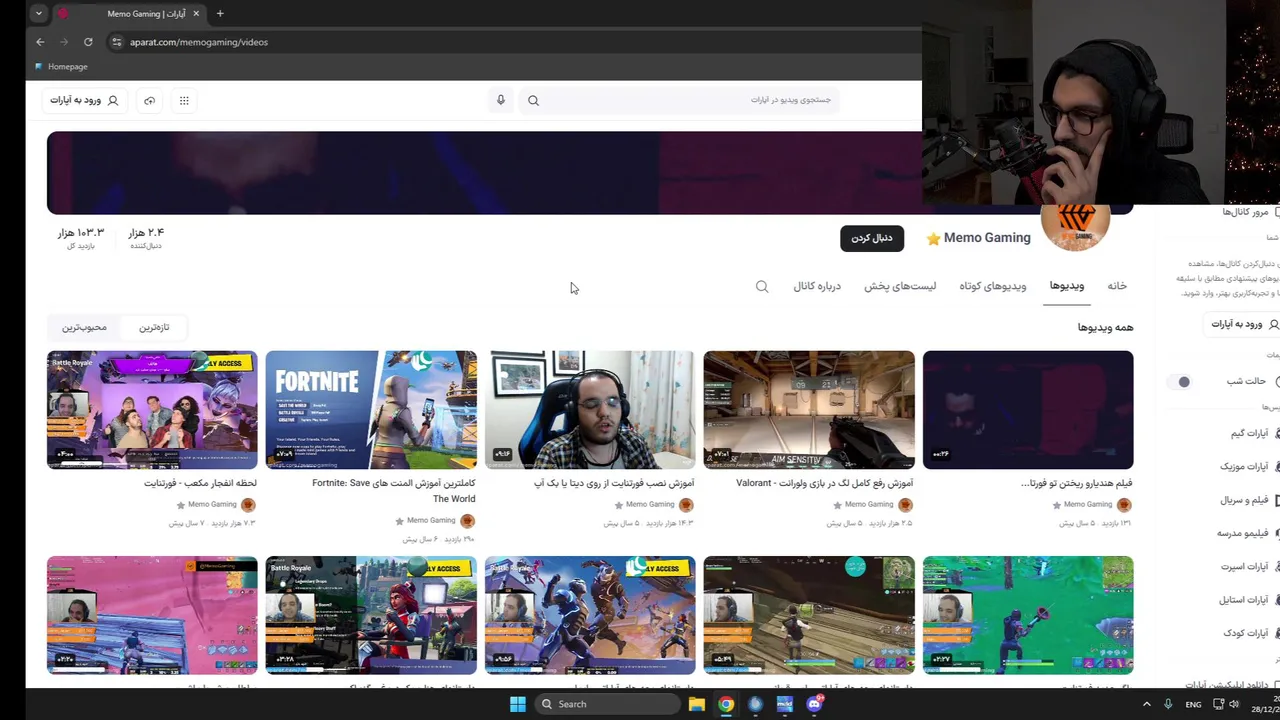The width and height of the screenshot is (1280, 720).
Task: Open فیلیمو مدرسه in sidebar
Action: tap(1248, 533)
